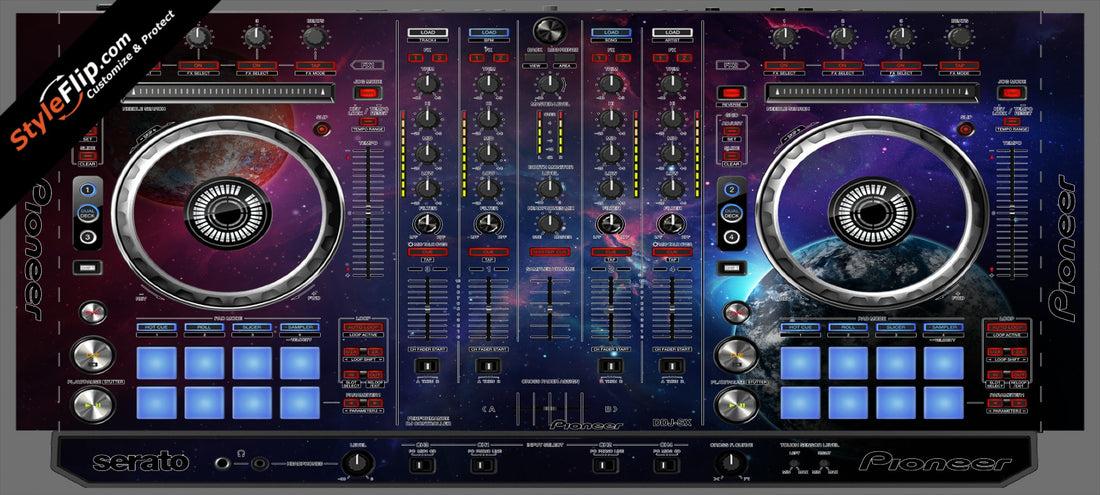Activate left deck AUTO LOOP button

point(363,327)
